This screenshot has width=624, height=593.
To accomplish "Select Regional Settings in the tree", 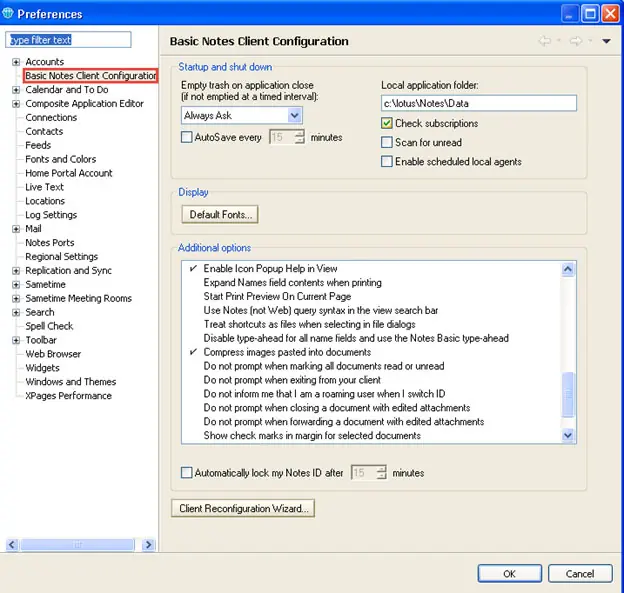I will pyautogui.click(x=61, y=257).
